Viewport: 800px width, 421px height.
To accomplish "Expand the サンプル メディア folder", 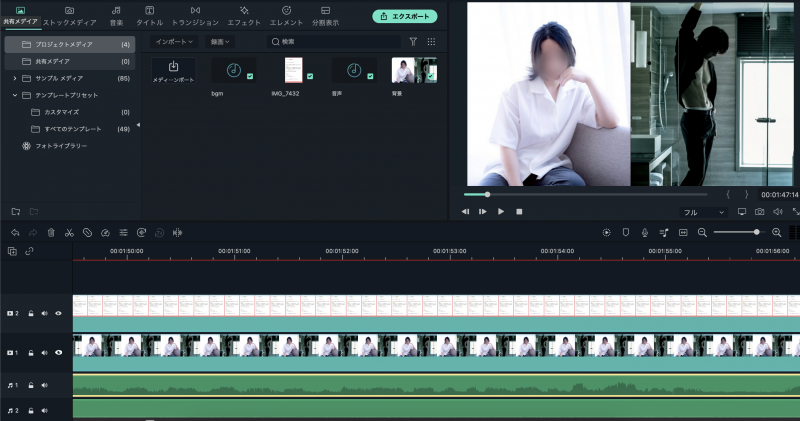I will pos(14,78).
